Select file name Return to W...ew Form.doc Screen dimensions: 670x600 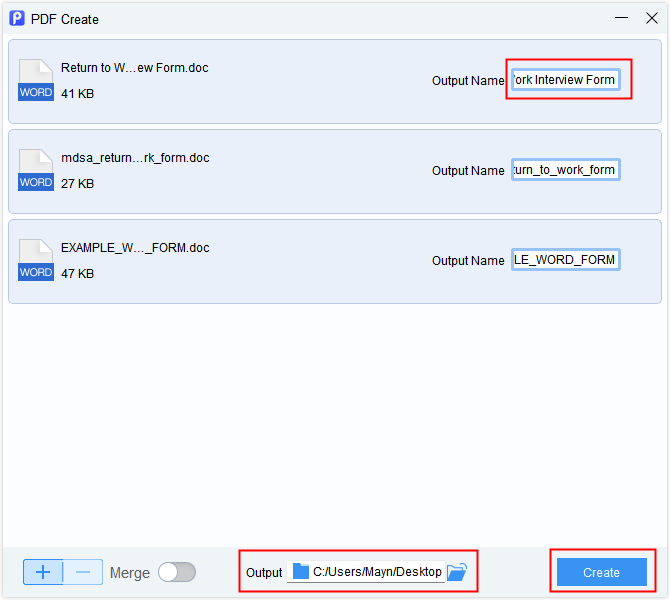135,68
